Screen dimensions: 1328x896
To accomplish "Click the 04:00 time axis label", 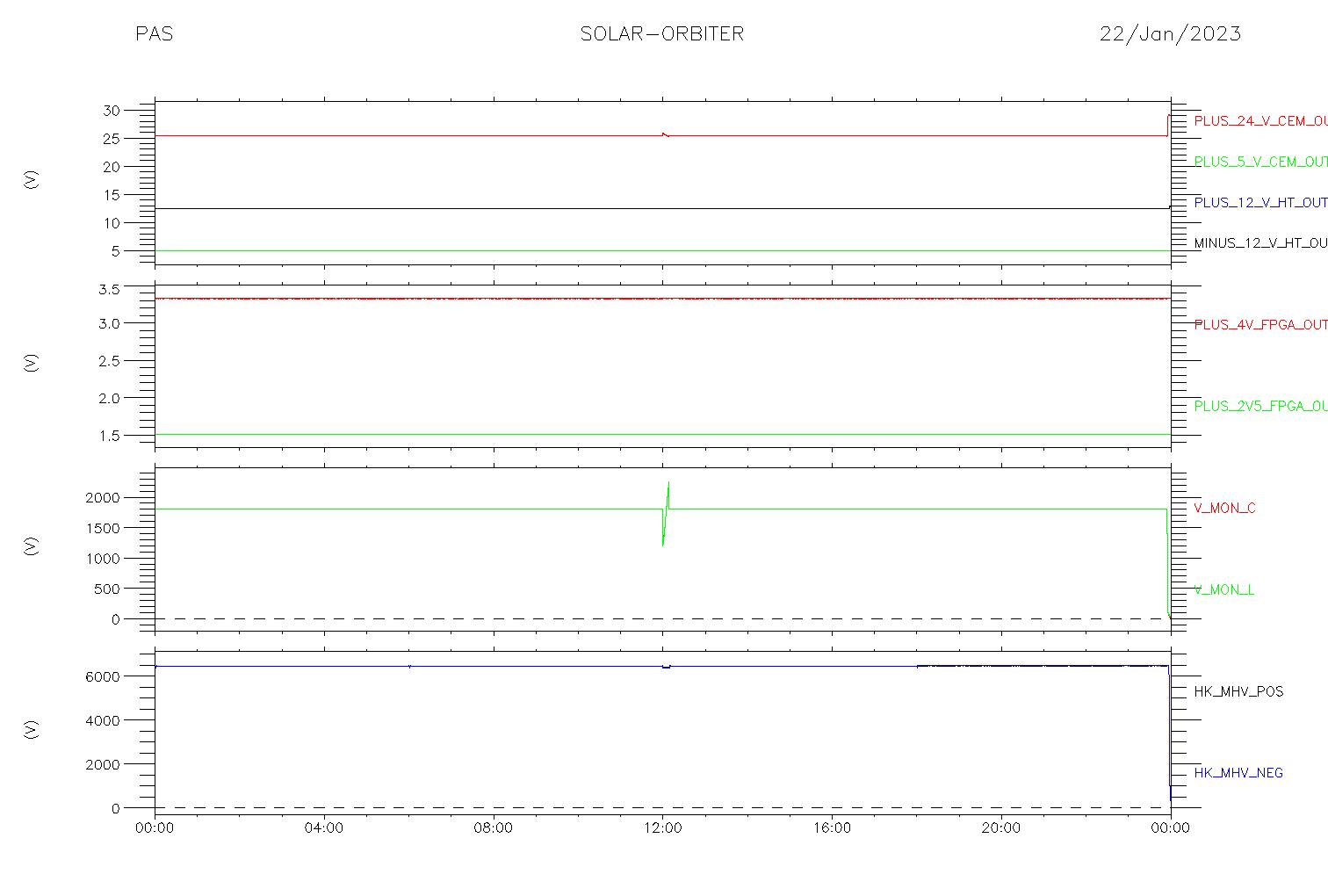I will point(324,827).
